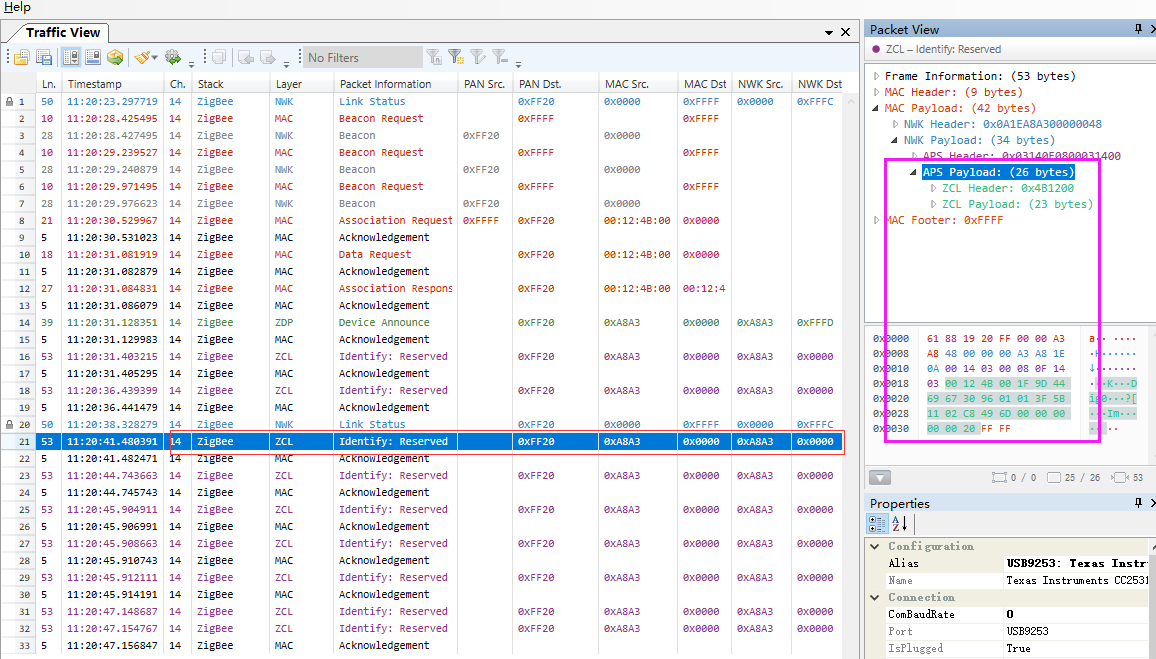Click the clear packets broom icon
This screenshot has width=1156, height=659.
(x=143, y=58)
